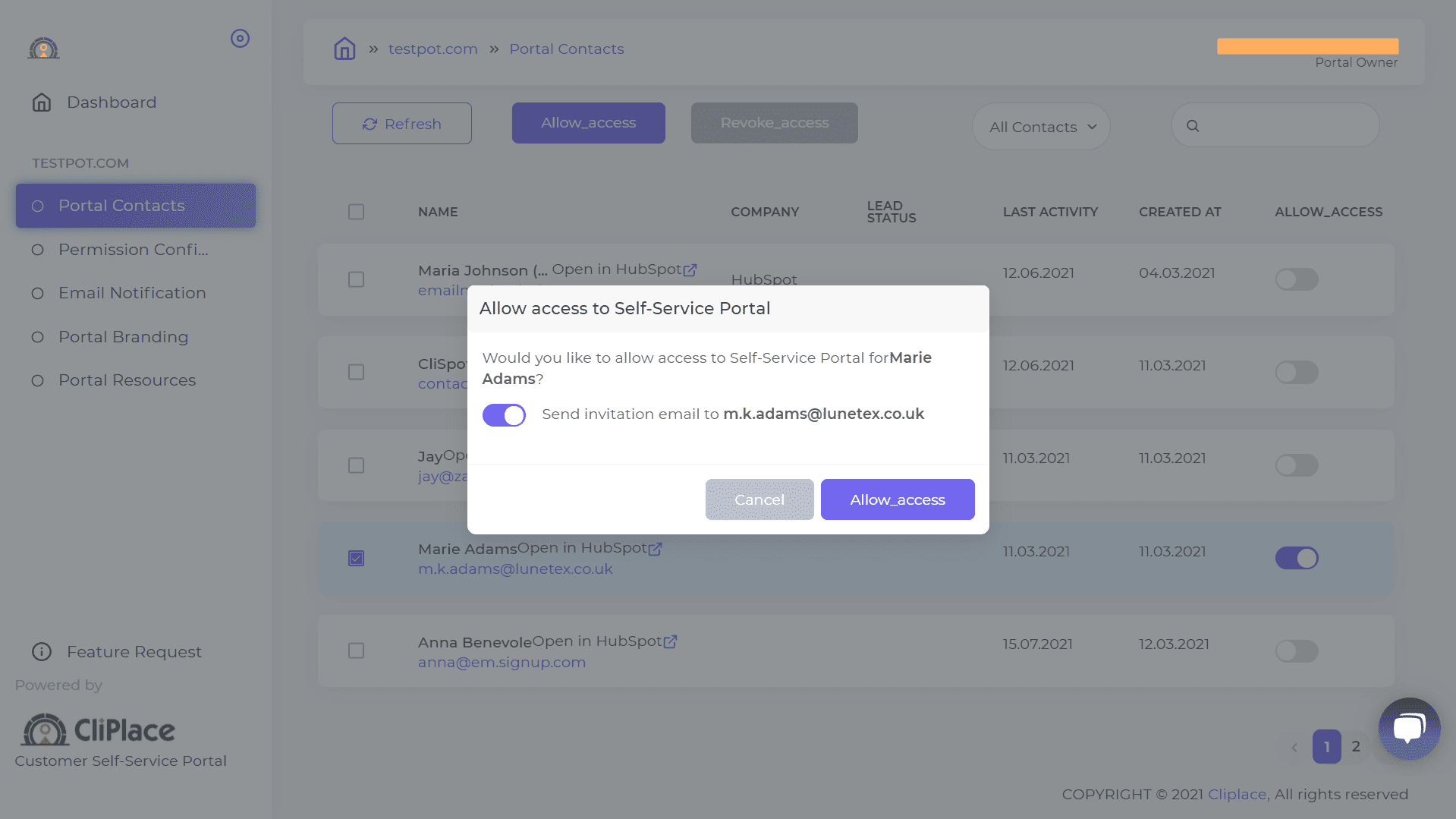Uncheck the Marie Adams row checkbox
This screenshot has height=819, width=1456.
[x=356, y=558]
